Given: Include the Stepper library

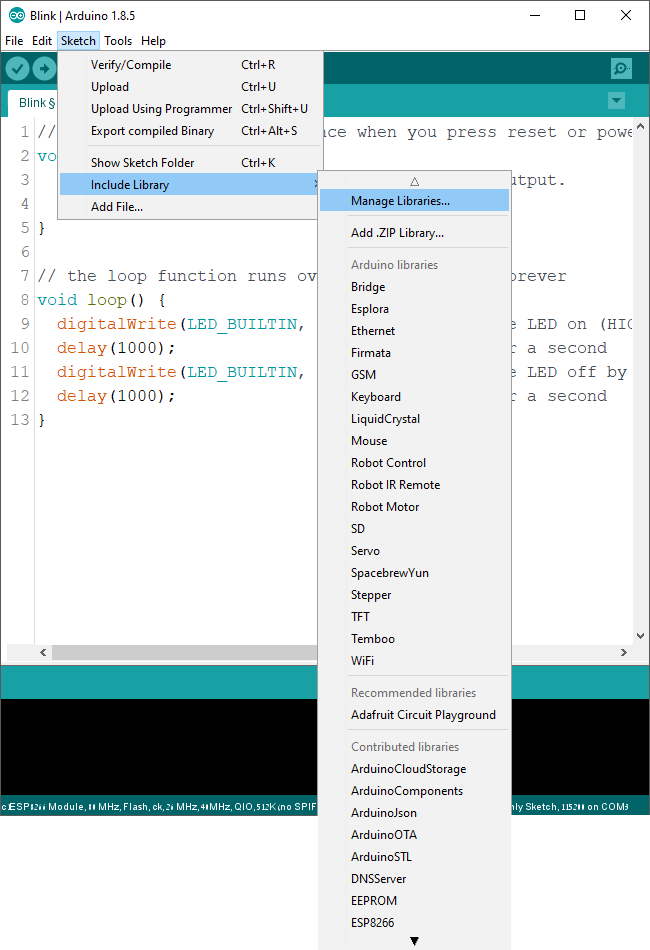Looking at the screenshot, I should [414, 595].
